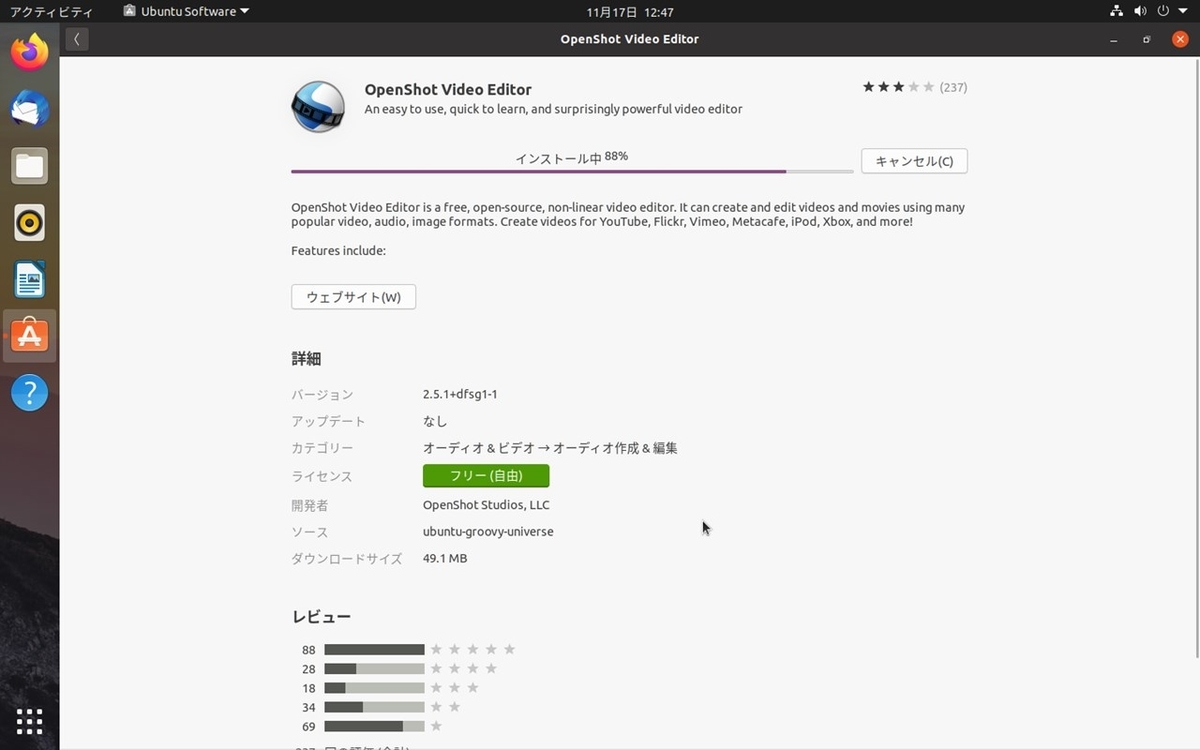The width and height of the screenshot is (1200, 750).
Task: Click the レビュー section heading
Action: click(x=321, y=617)
